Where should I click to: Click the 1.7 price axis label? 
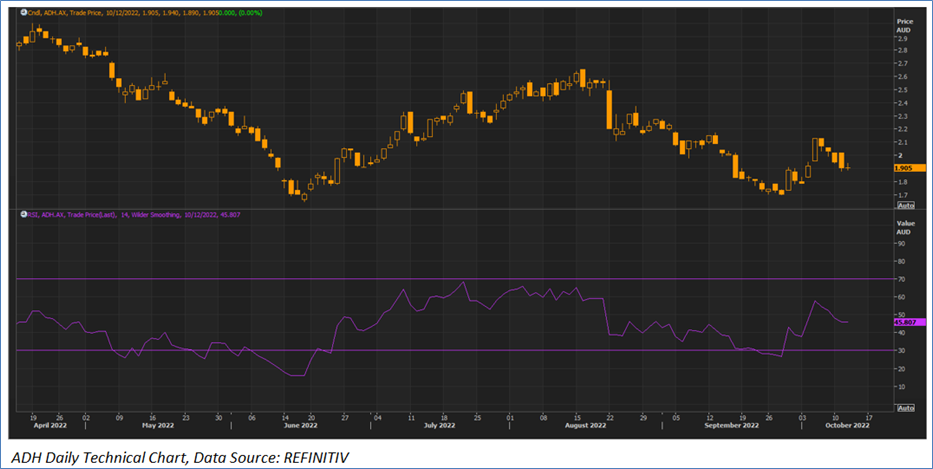(x=902, y=195)
